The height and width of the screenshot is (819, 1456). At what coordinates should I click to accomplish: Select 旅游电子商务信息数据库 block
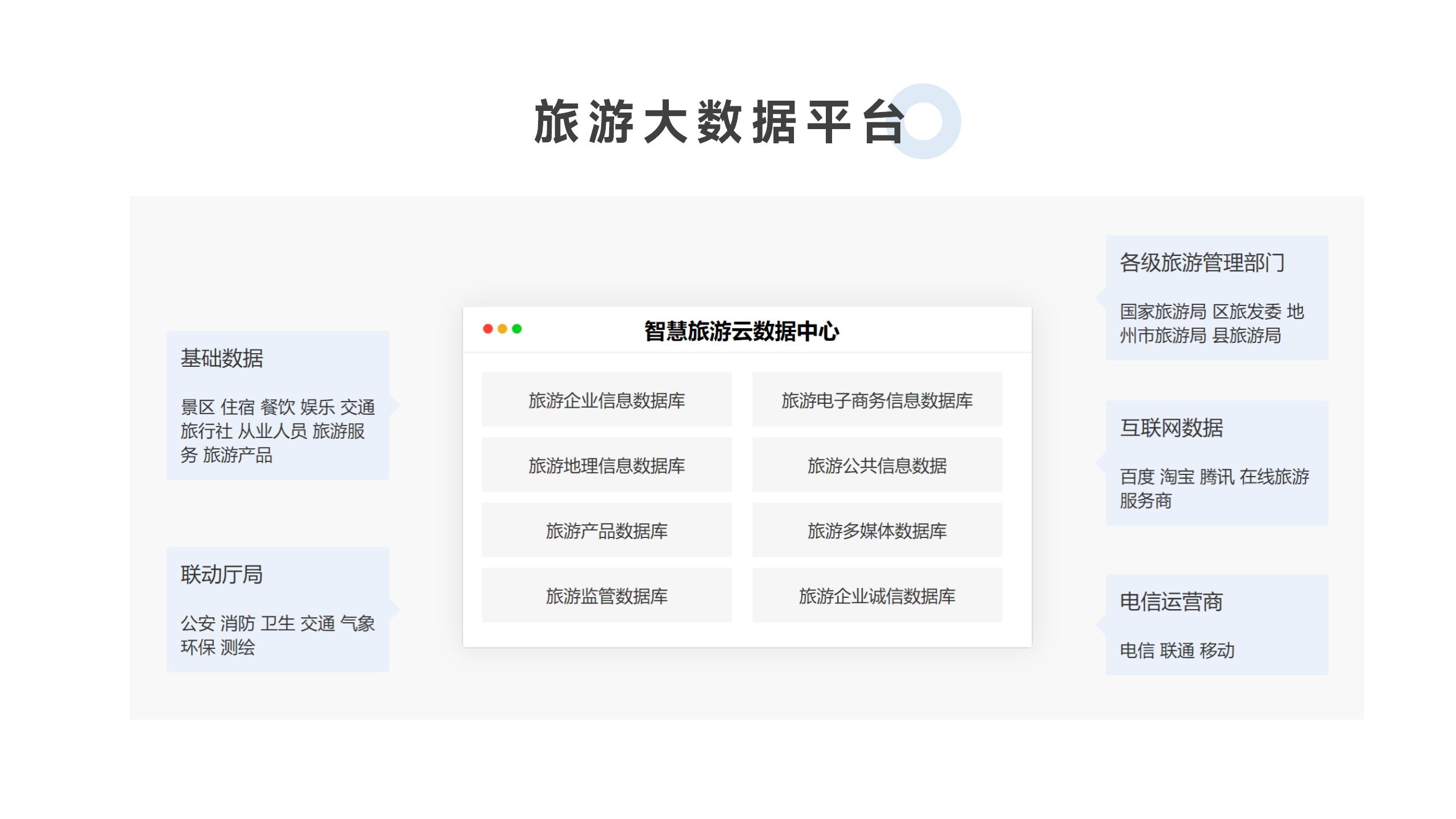pos(876,400)
